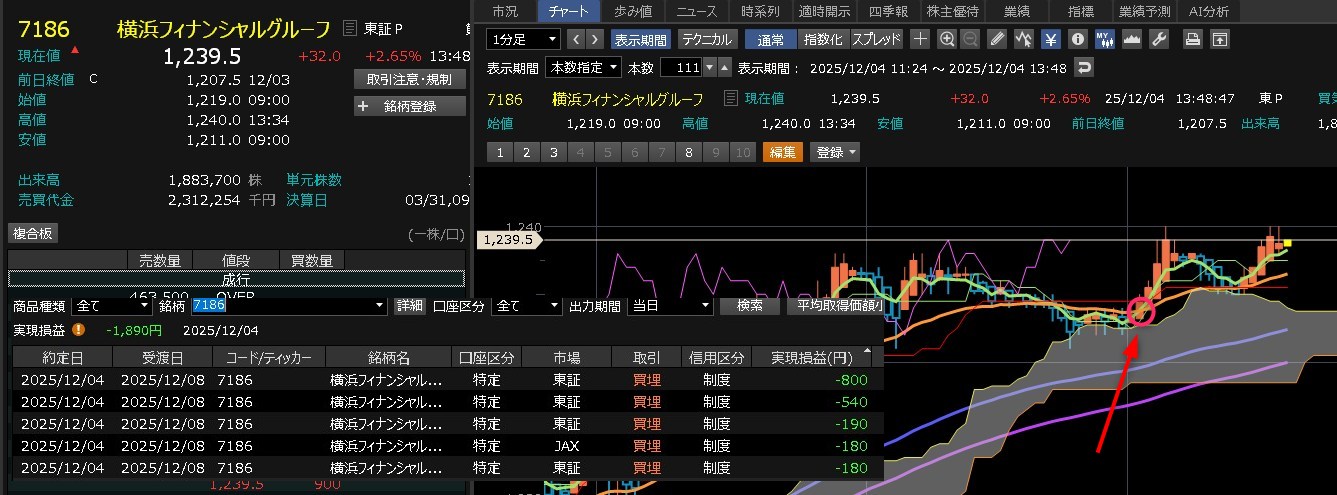Click the 1,239.5 price label on chart
The width and height of the screenshot is (1337, 495).
tap(510, 240)
